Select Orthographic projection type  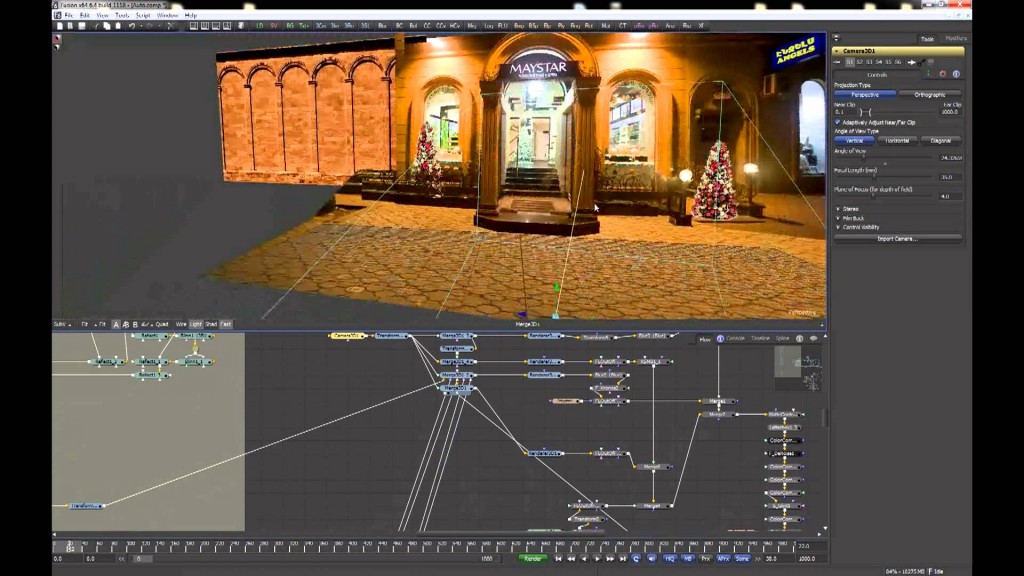[929, 95]
